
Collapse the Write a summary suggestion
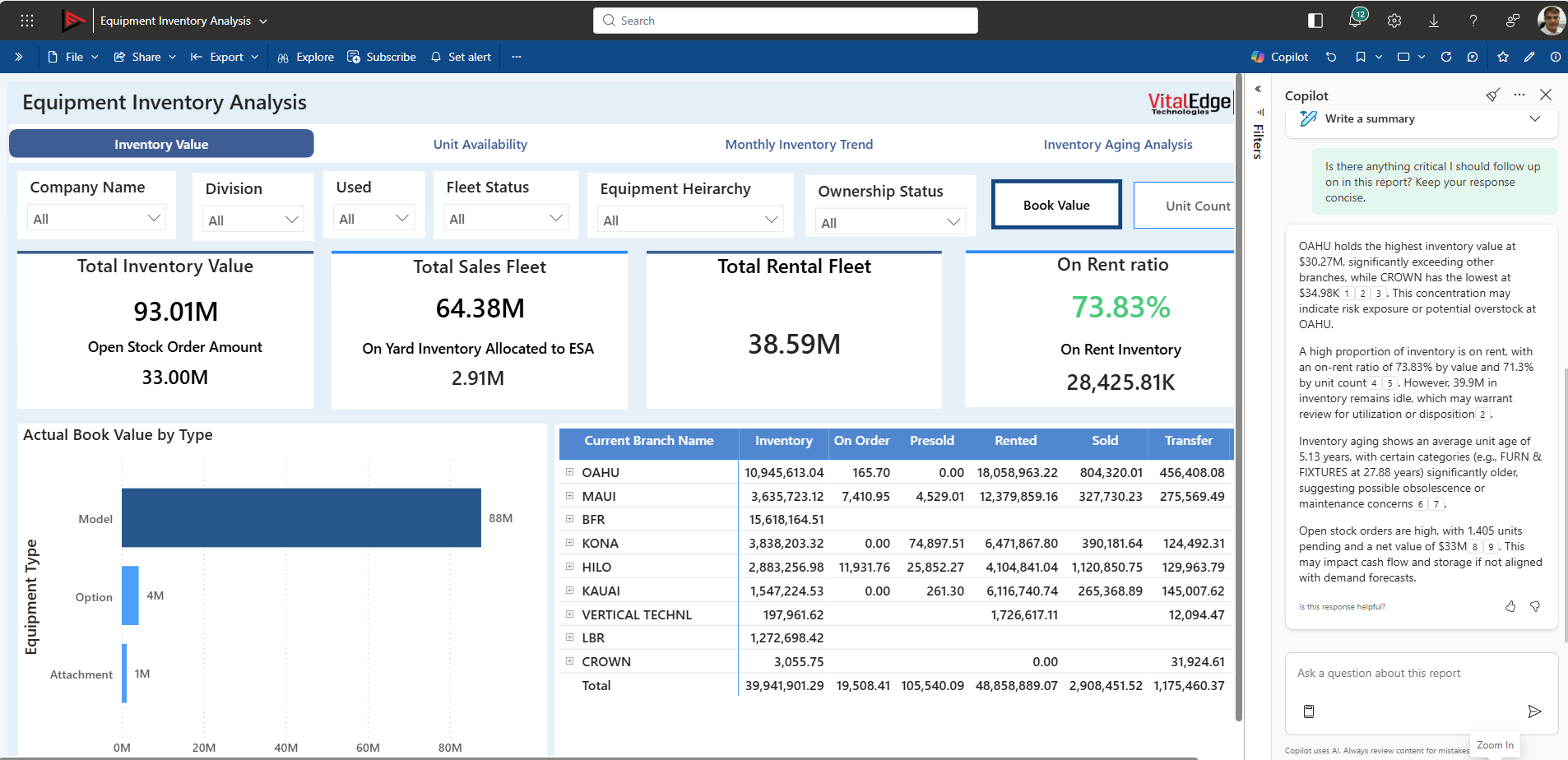coord(1535,118)
